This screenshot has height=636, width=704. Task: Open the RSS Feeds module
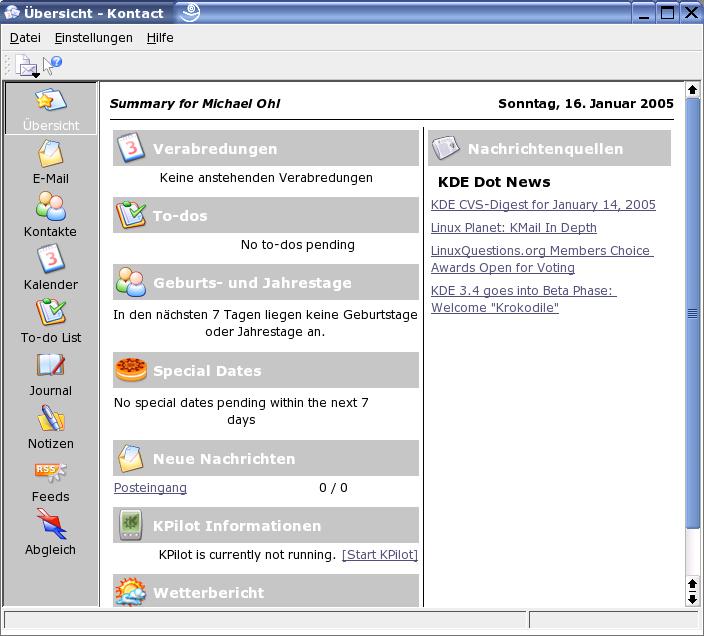pos(51,480)
